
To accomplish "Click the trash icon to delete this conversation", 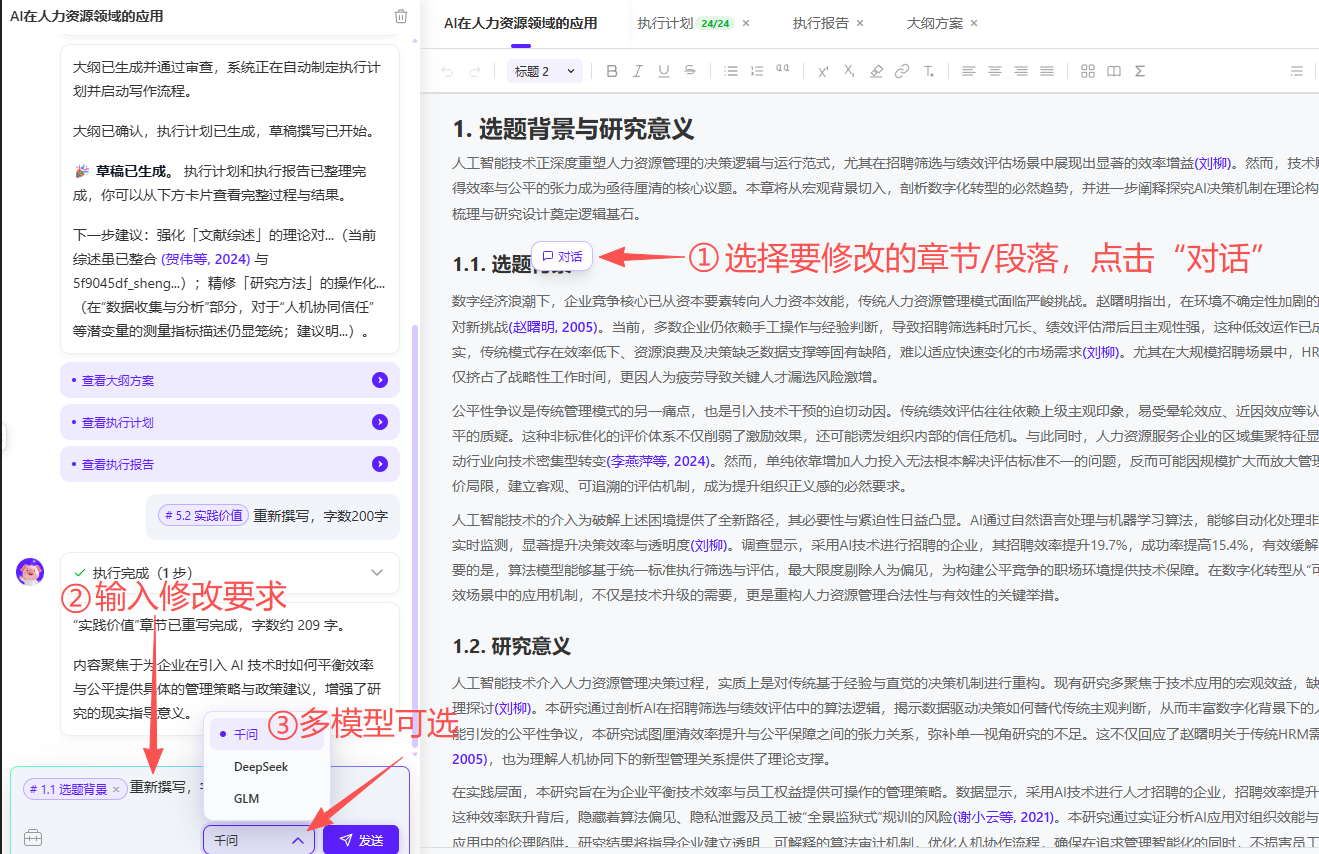I will [x=401, y=16].
